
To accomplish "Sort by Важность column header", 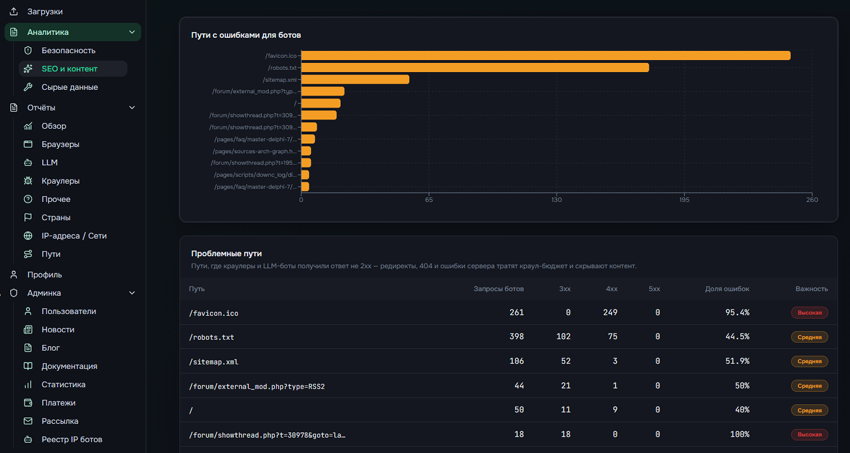I will coord(812,289).
